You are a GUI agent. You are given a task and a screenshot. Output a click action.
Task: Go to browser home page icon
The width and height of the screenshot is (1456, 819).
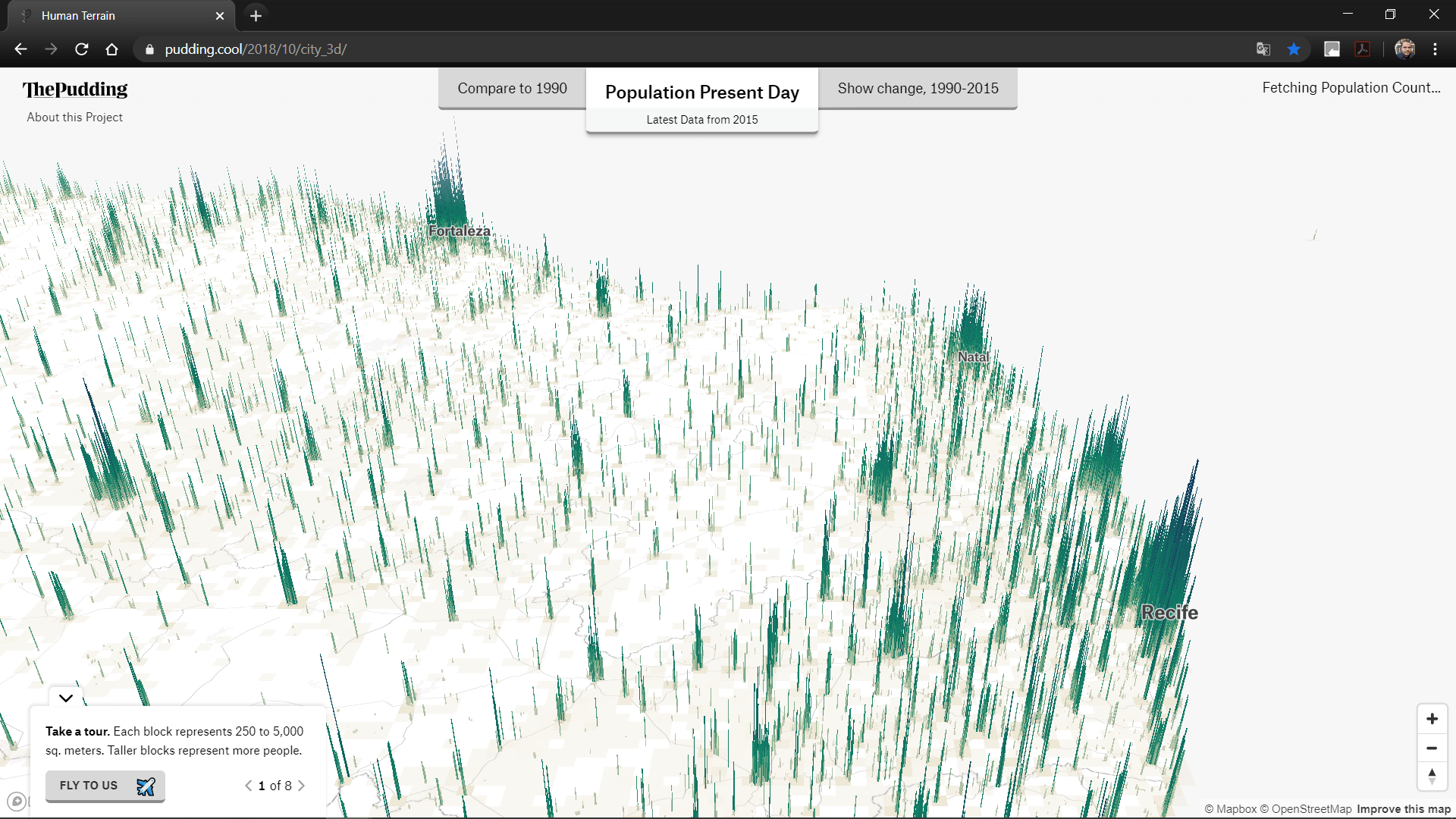tap(112, 49)
